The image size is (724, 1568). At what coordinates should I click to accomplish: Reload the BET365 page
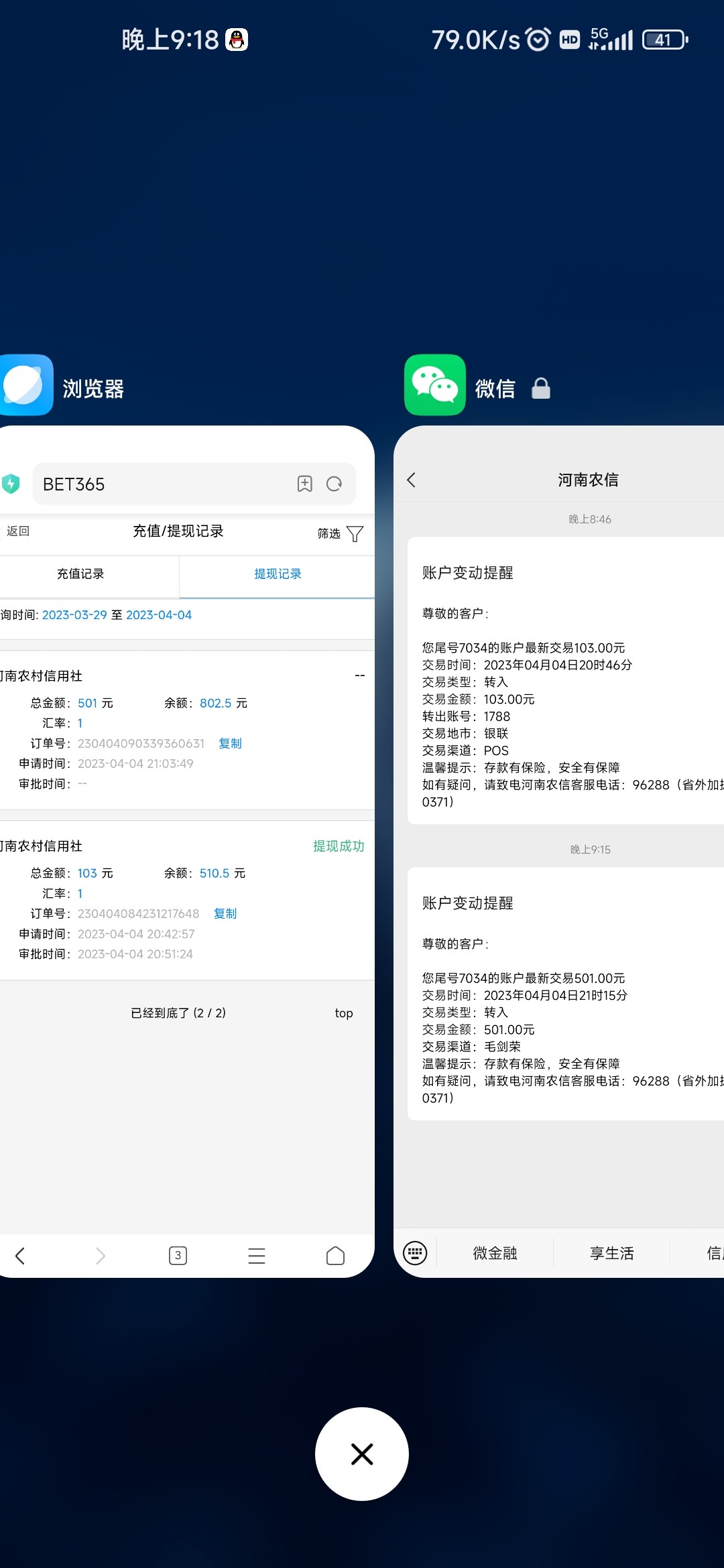[x=334, y=484]
